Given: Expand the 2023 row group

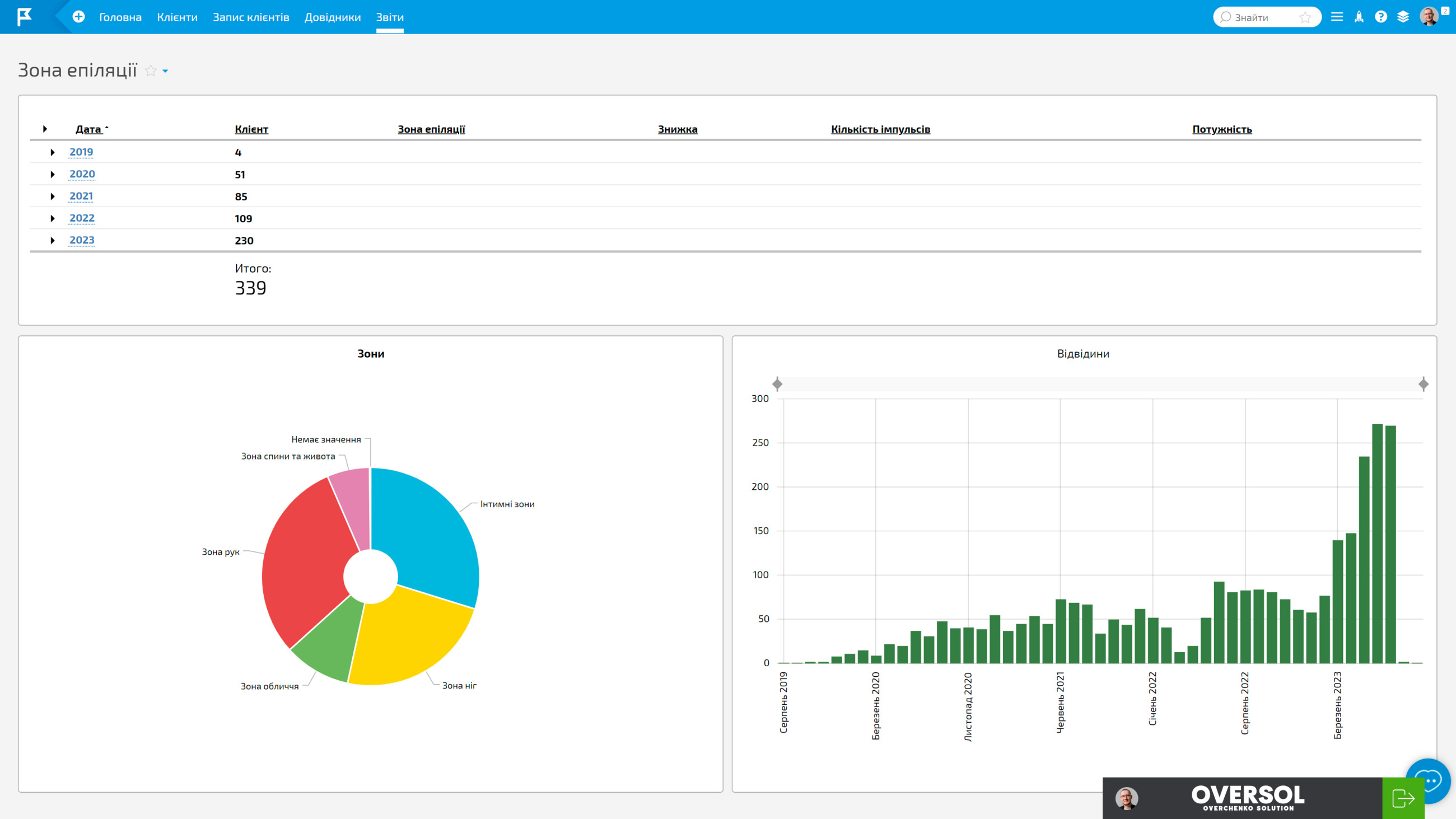Looking at the screenshot, I should tap(53, 240).
